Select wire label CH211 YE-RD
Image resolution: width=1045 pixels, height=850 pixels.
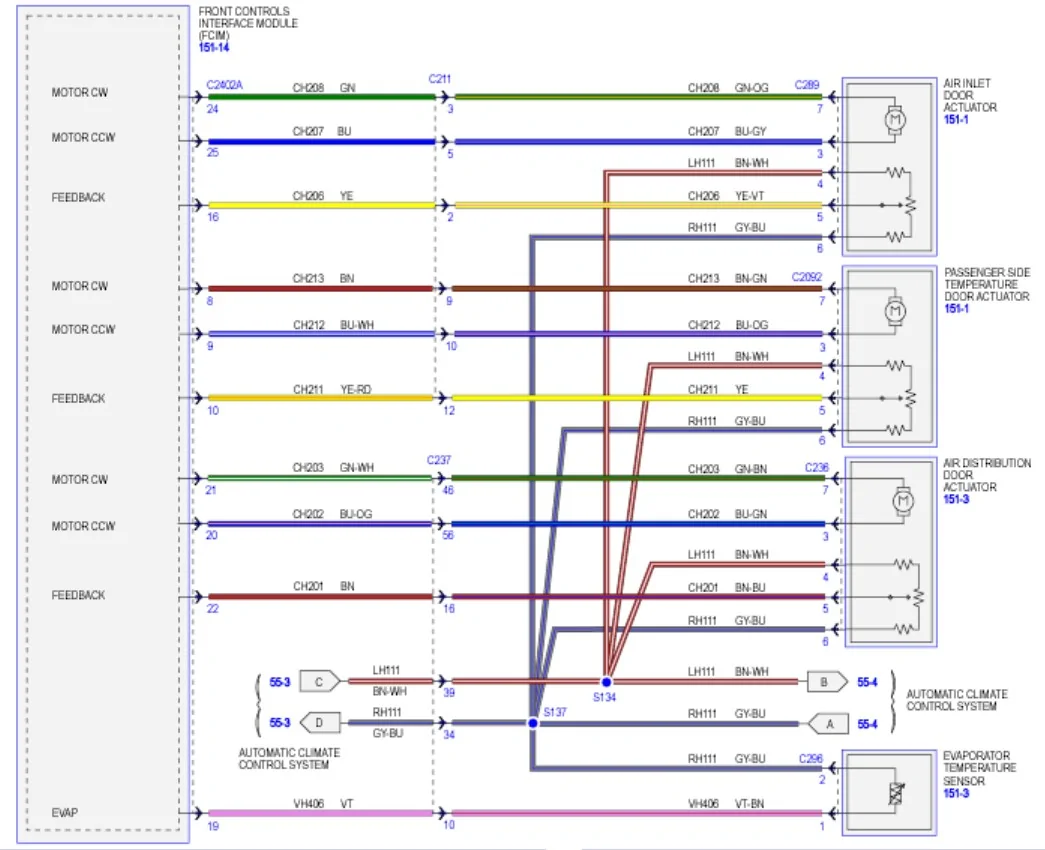pos(332,389)
